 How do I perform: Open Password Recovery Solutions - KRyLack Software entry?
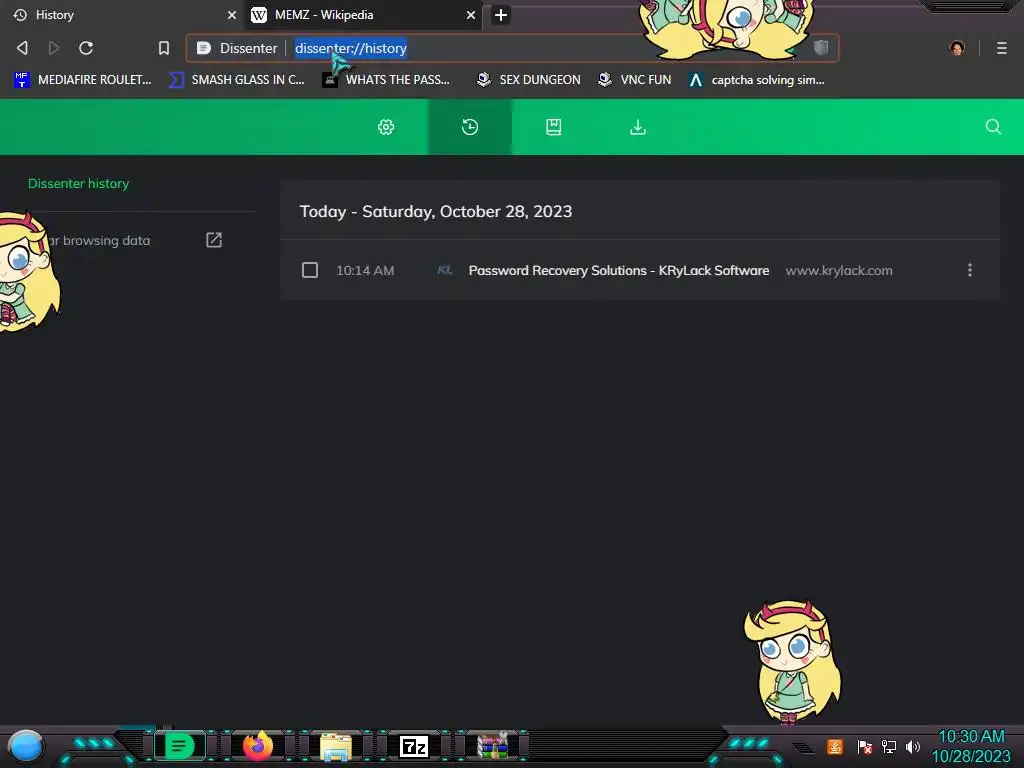[x=618, y=270]
